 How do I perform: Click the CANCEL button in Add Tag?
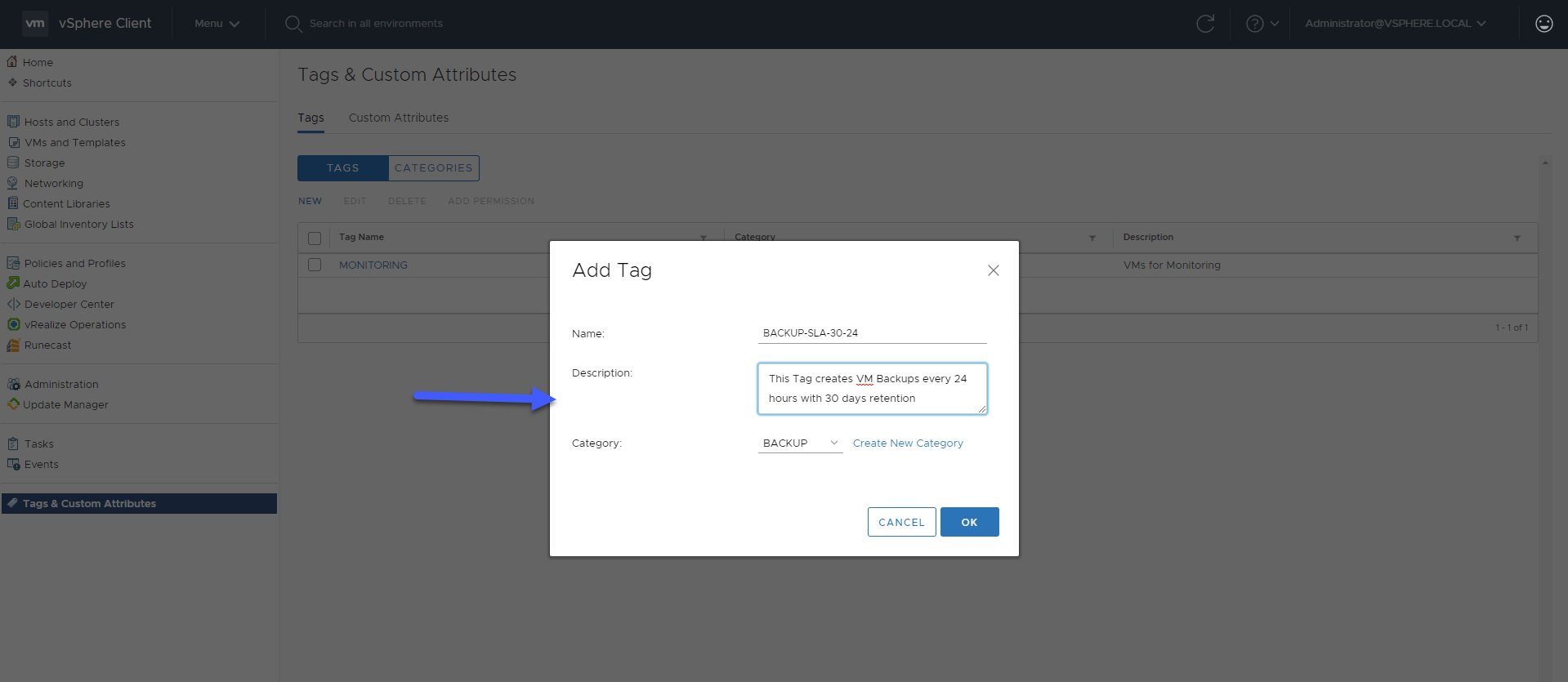(x=901, y=522)
